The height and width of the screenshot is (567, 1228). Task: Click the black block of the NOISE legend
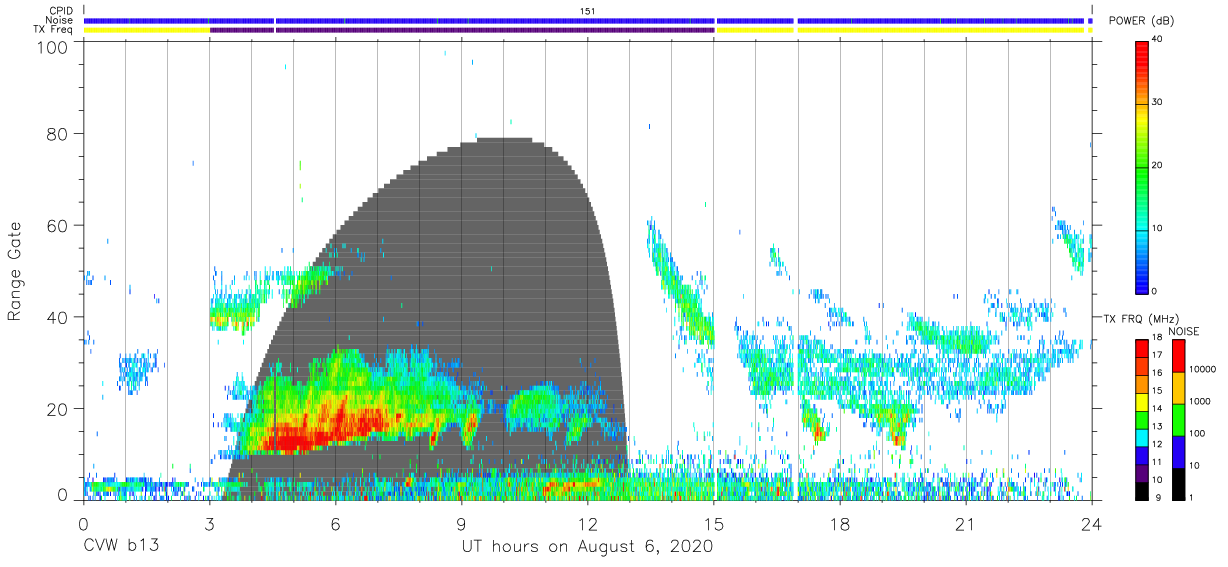(1177, 483)
